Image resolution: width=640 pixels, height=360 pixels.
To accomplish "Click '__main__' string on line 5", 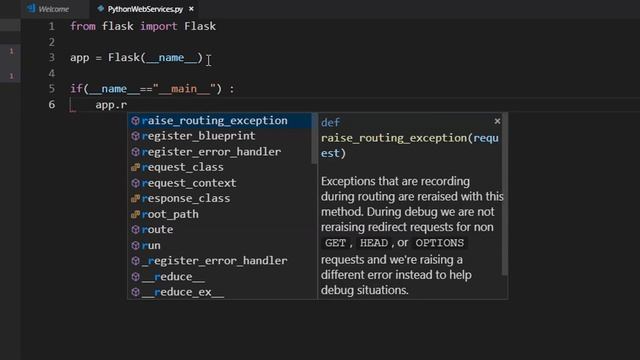I will pyautogui.click(x=184, y=89).
